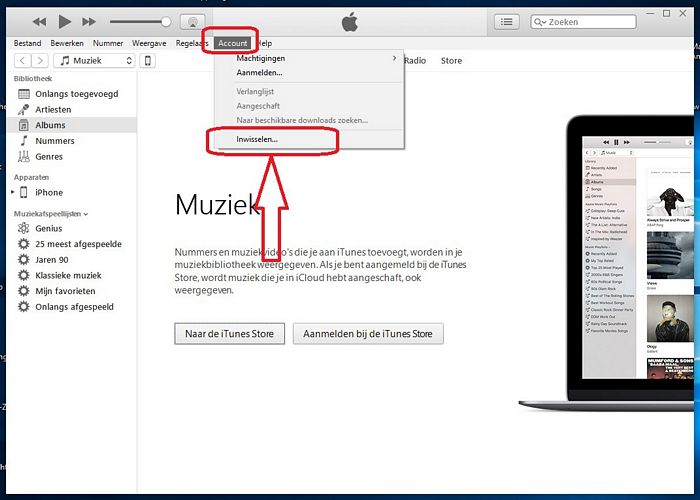The image size is (700, 500).
Task: Open the Help menu
Action: click(264, 43)
